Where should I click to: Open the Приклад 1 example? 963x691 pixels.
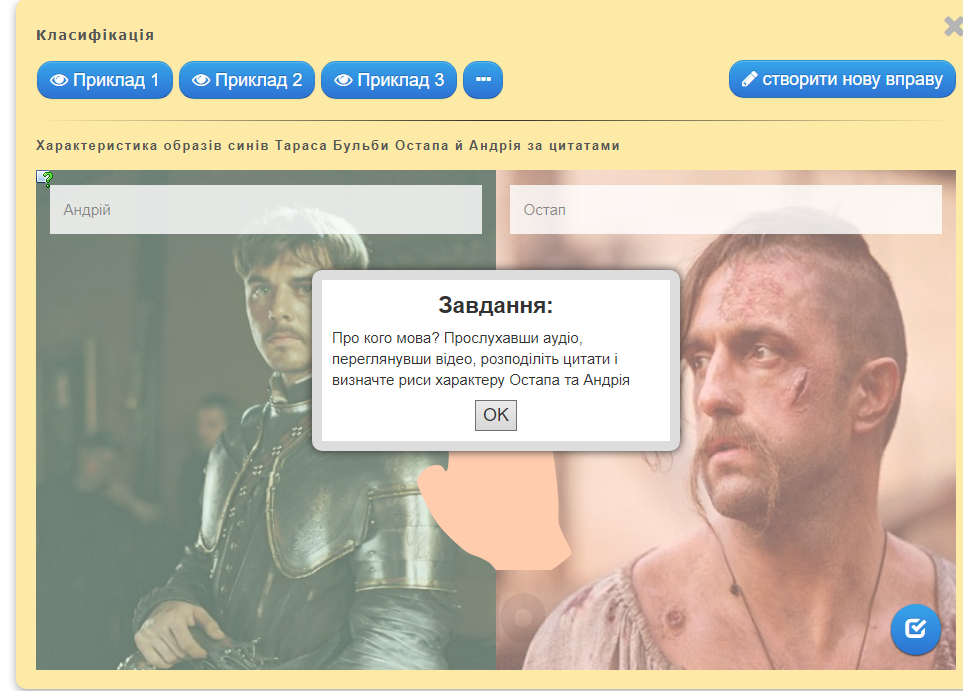tap(104, 80)
